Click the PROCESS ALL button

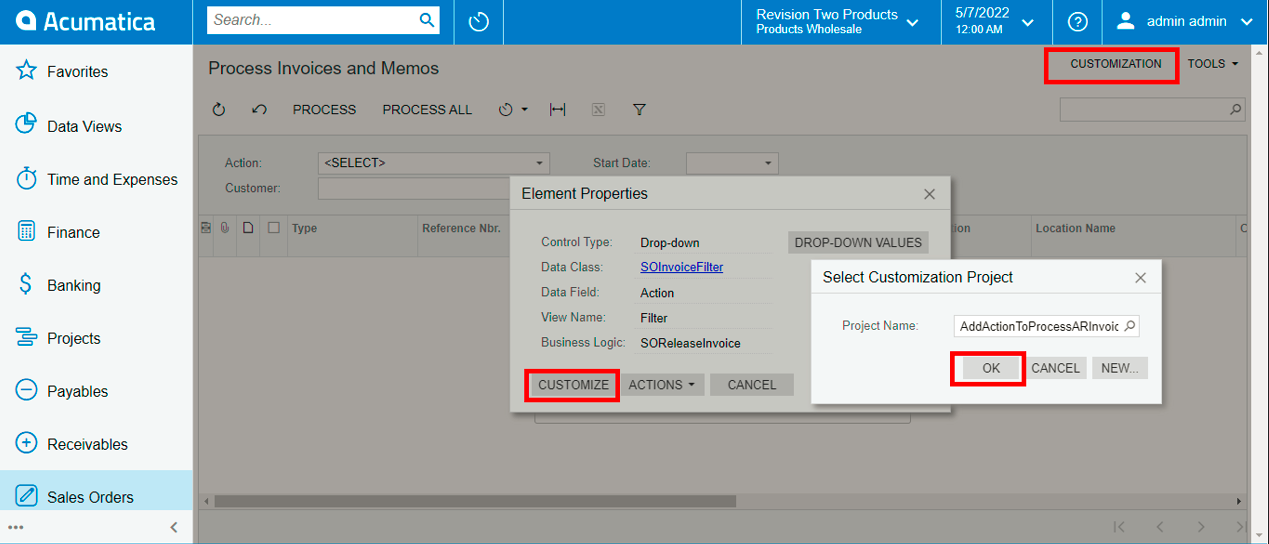coord(427,110)
